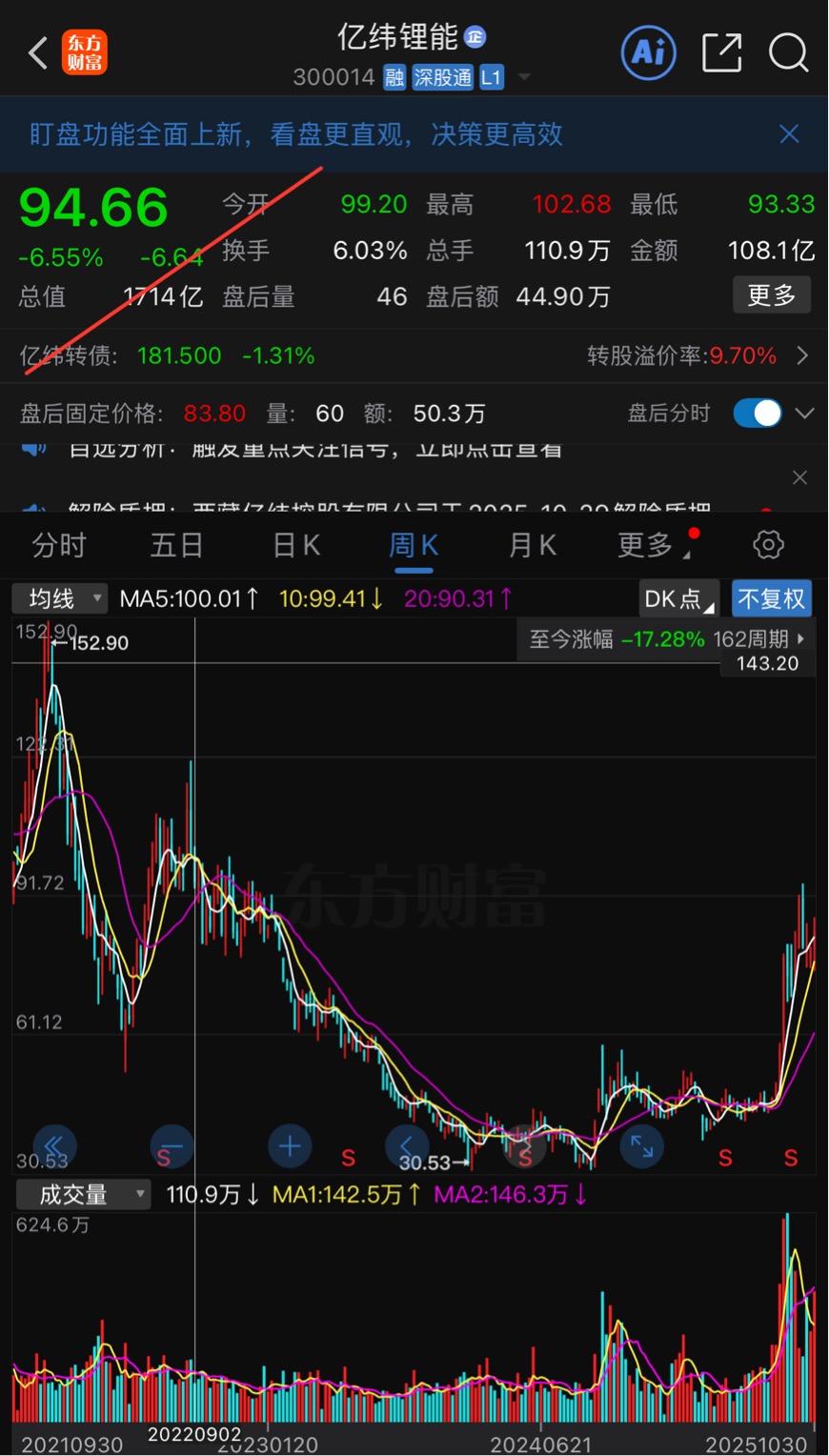This screenshot has height=1456, width=829.
Task: Expand the stock title dropdown arrow
Action: (x=523, y=77)
